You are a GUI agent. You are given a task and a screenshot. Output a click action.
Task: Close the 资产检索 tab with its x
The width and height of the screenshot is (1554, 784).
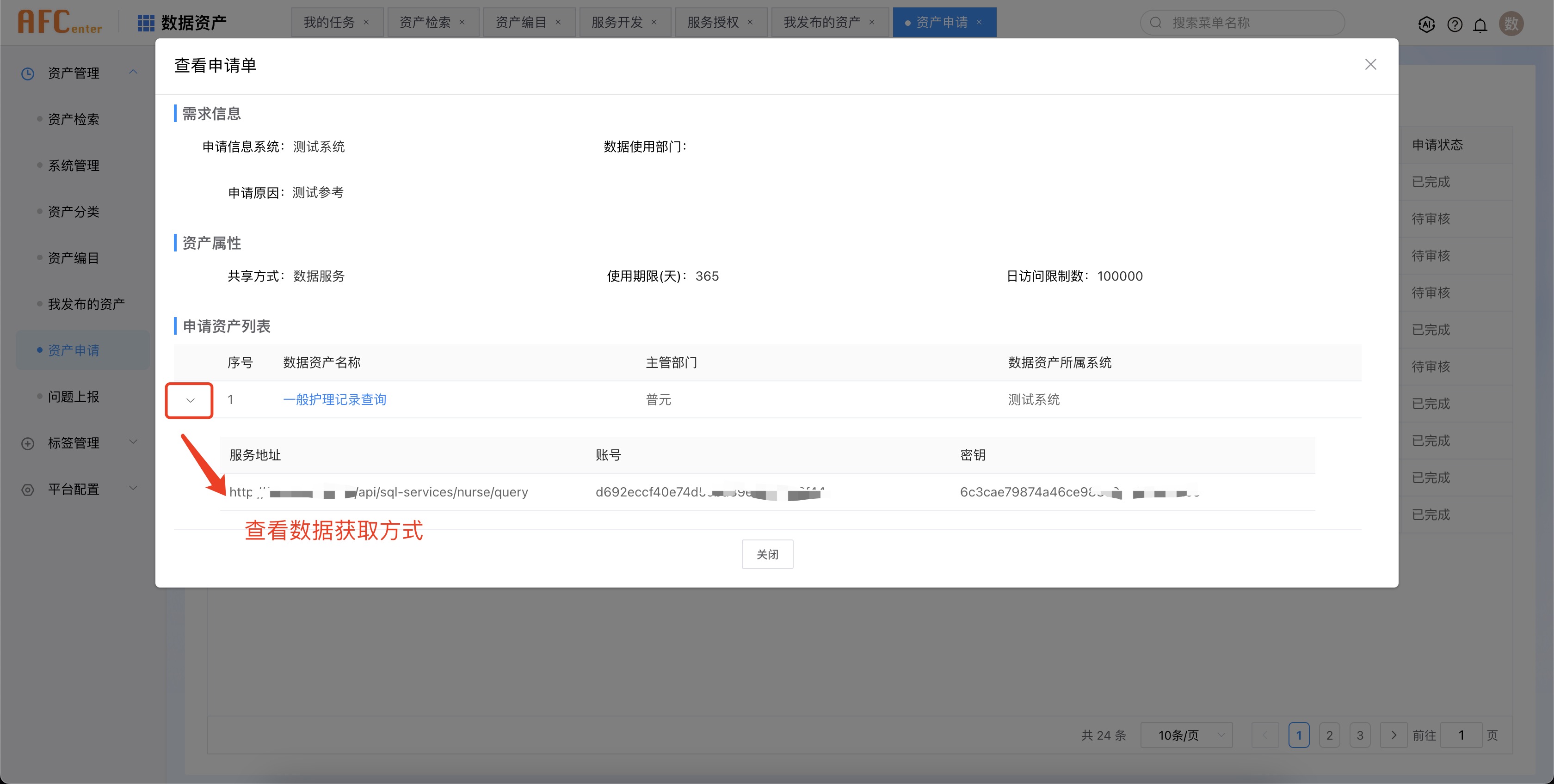pyautogui.click(x=462, y=22)
